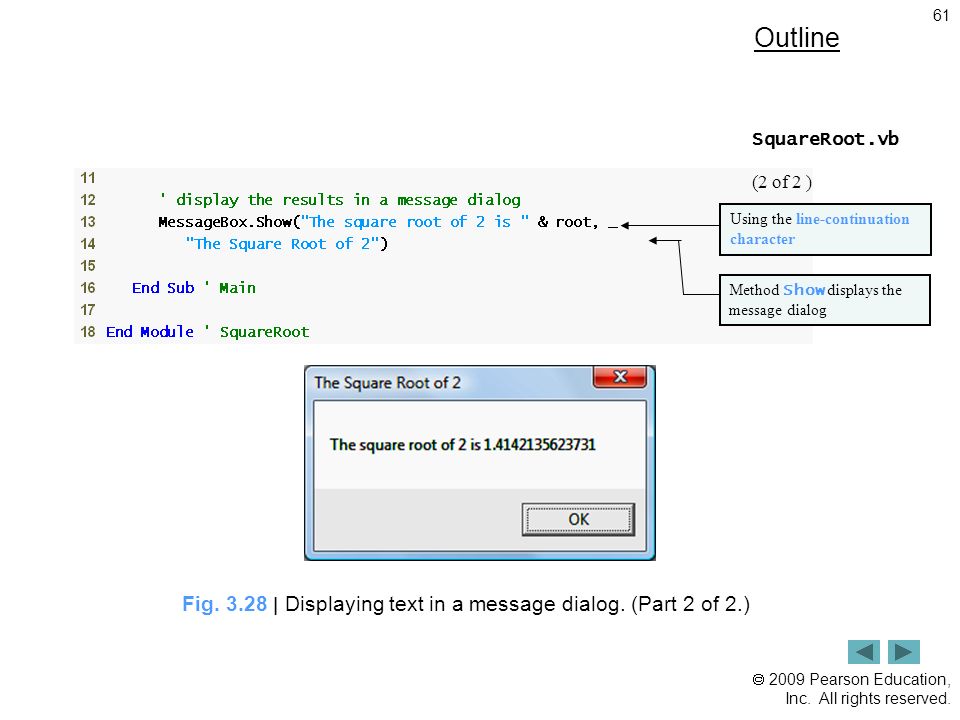
Task: Click the Pearson Education copyright notice
Action: (851, 689)
